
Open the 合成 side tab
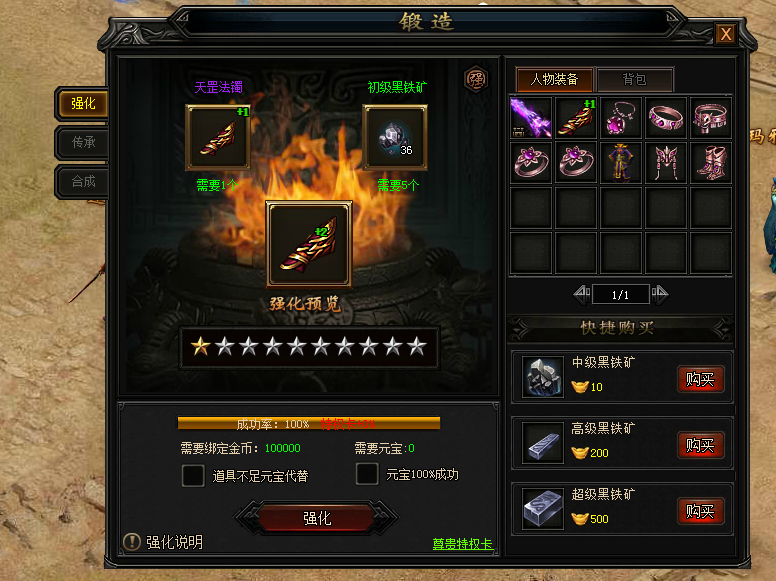point(83,182)
